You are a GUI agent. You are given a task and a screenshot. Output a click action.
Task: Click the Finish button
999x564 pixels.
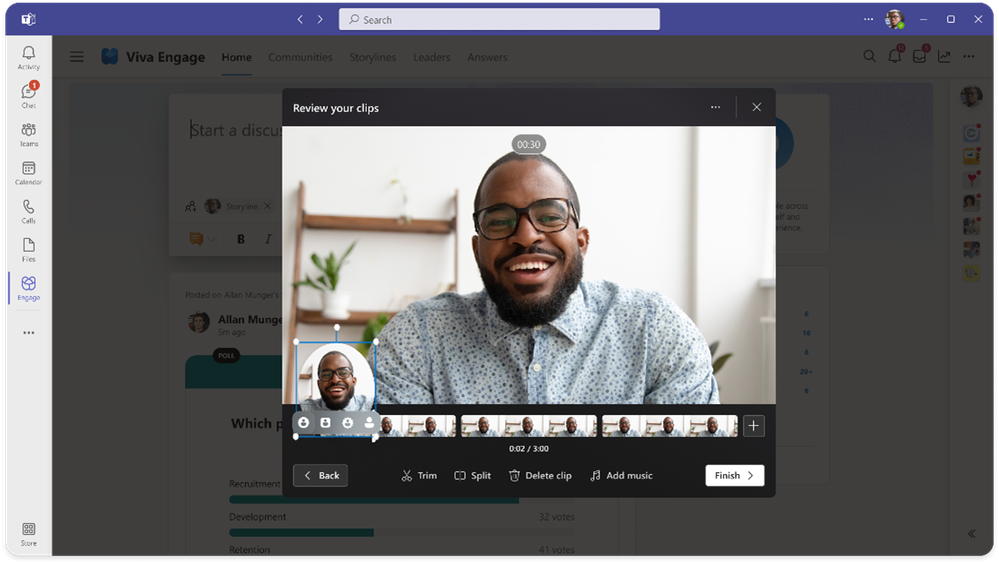tap(735, 475)
